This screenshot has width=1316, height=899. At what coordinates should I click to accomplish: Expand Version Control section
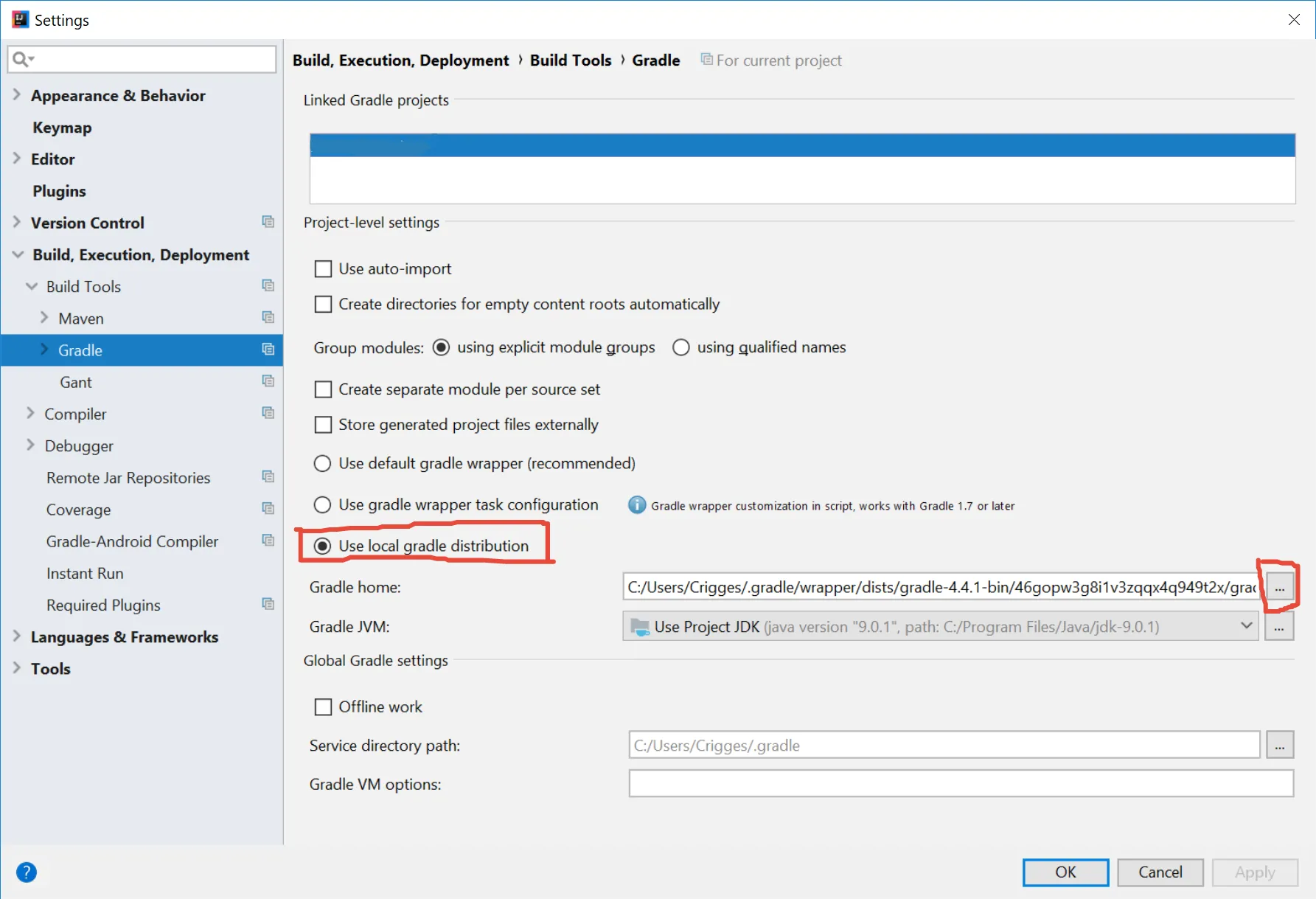[17, 222]
